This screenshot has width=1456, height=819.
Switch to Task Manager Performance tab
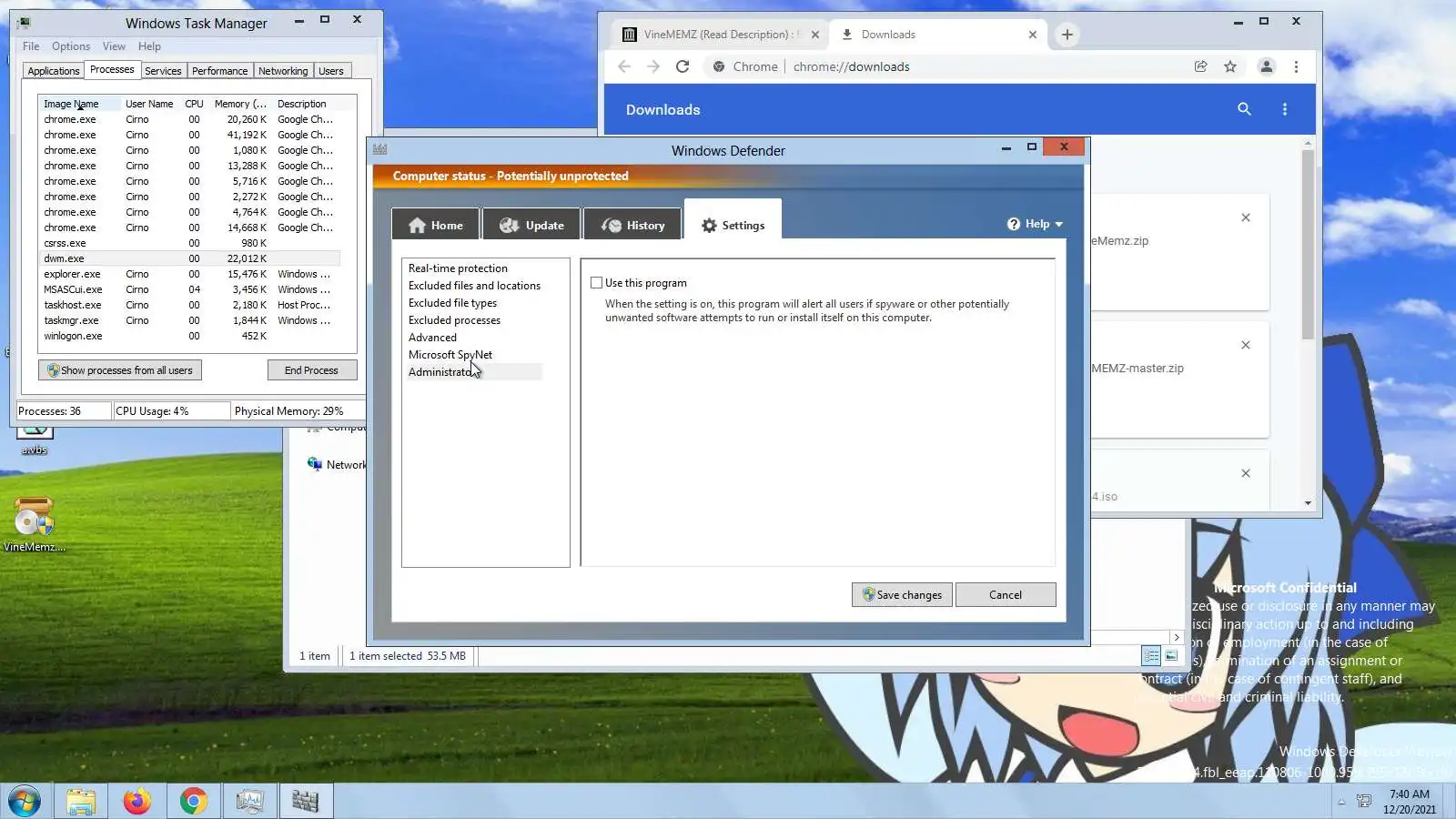pyautogui.click(x=219, y=71)
